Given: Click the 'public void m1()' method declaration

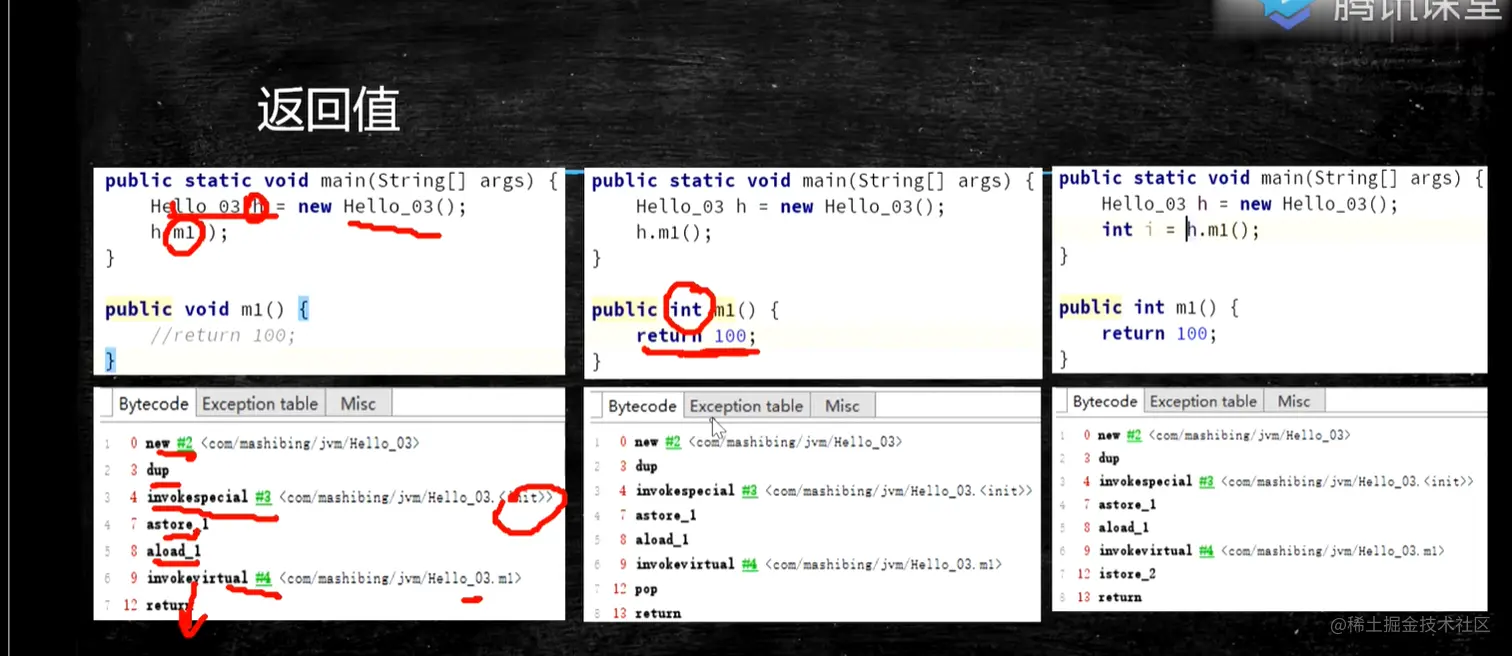Looking at the screenshot, I should tap(195, 309).
